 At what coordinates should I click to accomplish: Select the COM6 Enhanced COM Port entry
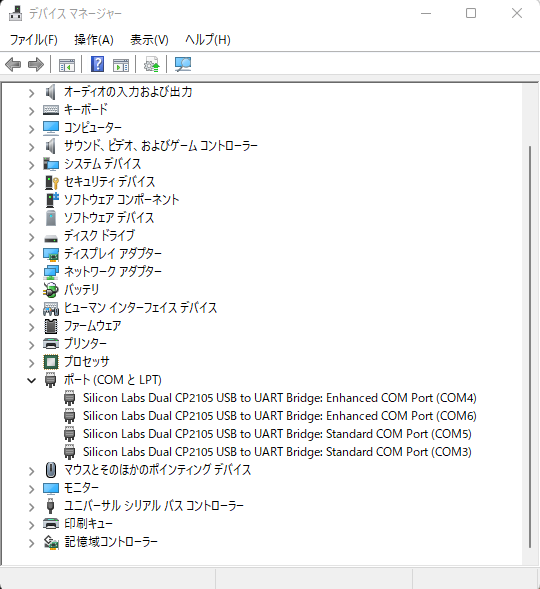(x=280, y=416)
